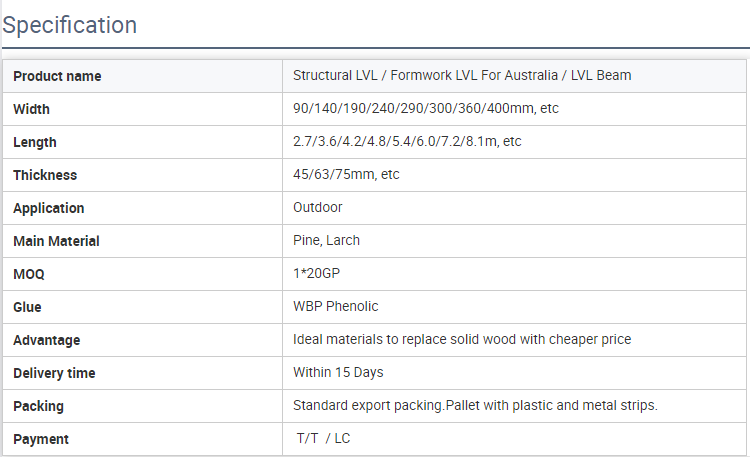Image resolution: width=750 pixels, height=457 pixels.
Task: Select the Product name label cell
Action: tap(57, 76)
